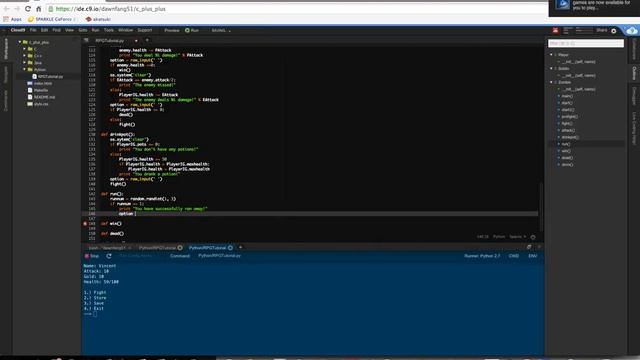Go to the browser home page

coord(38,9)
